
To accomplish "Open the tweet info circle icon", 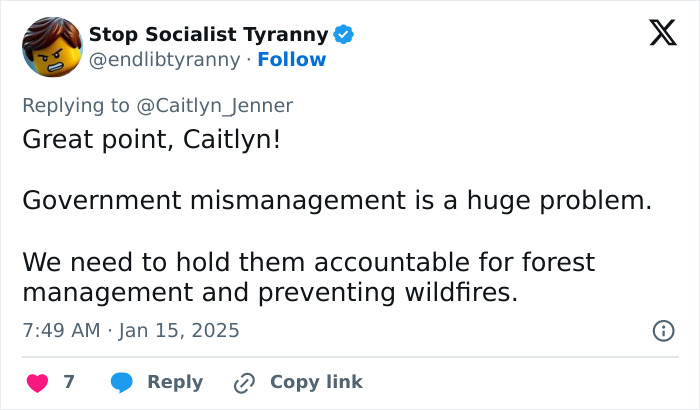I will pyautogui.click(x=663, y=330).
